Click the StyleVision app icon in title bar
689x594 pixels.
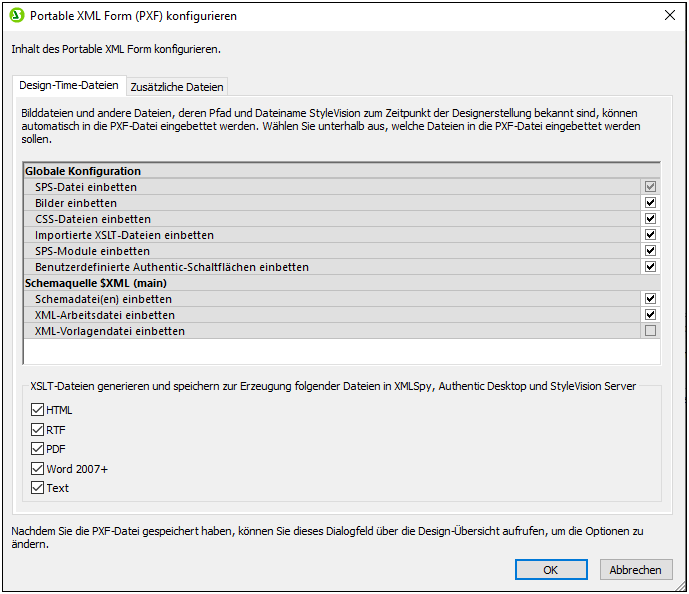click(17, 16)
